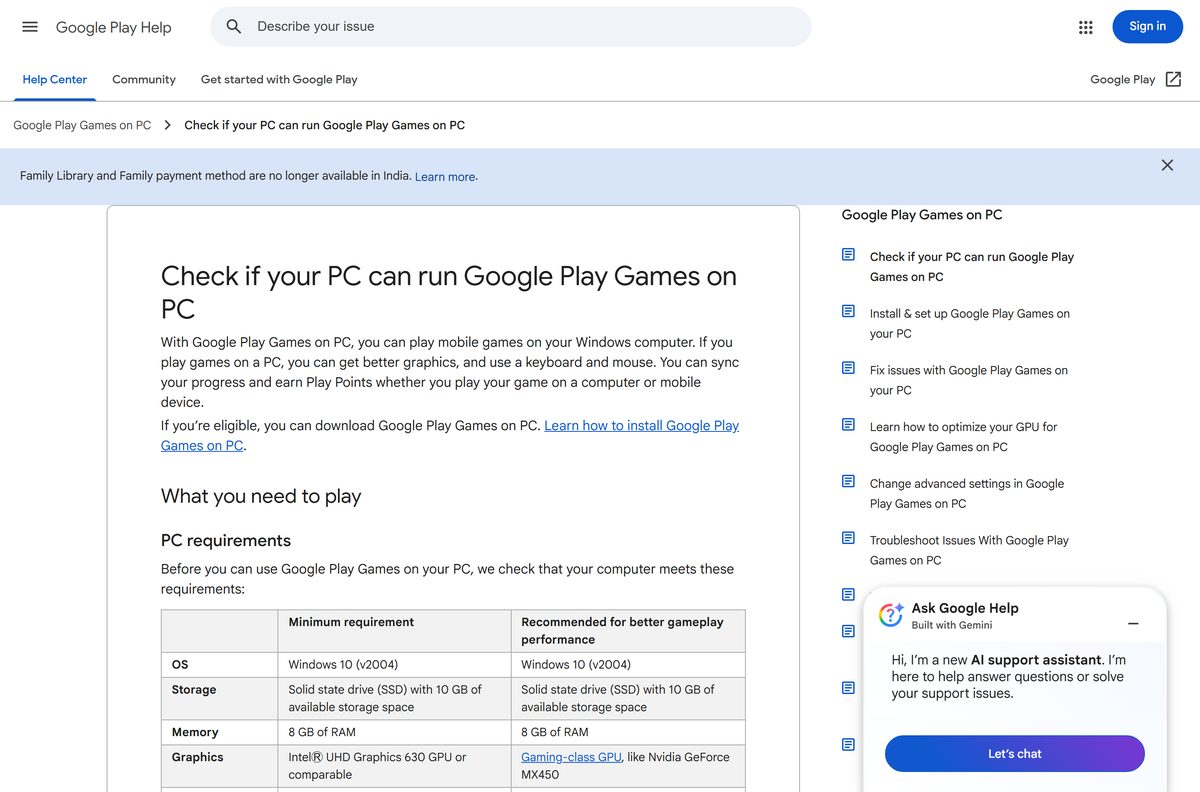
Task: Click article icon beside Troubleshoot Issues
Action: pos(848,538)
